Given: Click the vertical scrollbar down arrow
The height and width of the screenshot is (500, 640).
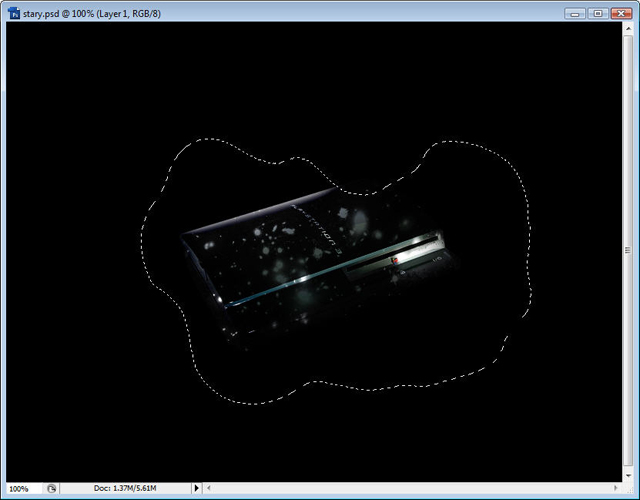Looking at the screenshot, I should 628,476.
